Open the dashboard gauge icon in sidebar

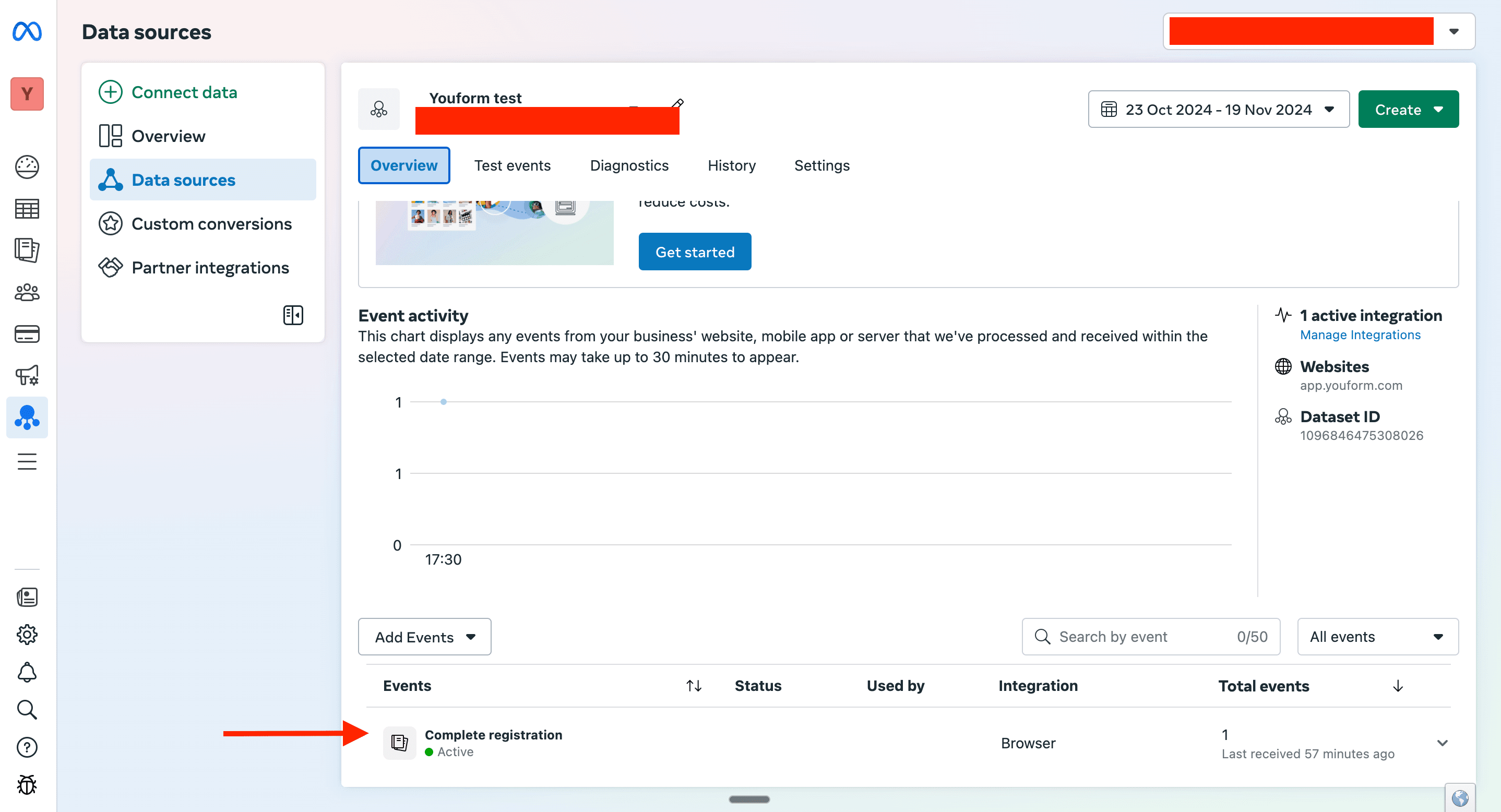(x=27, y=167)
